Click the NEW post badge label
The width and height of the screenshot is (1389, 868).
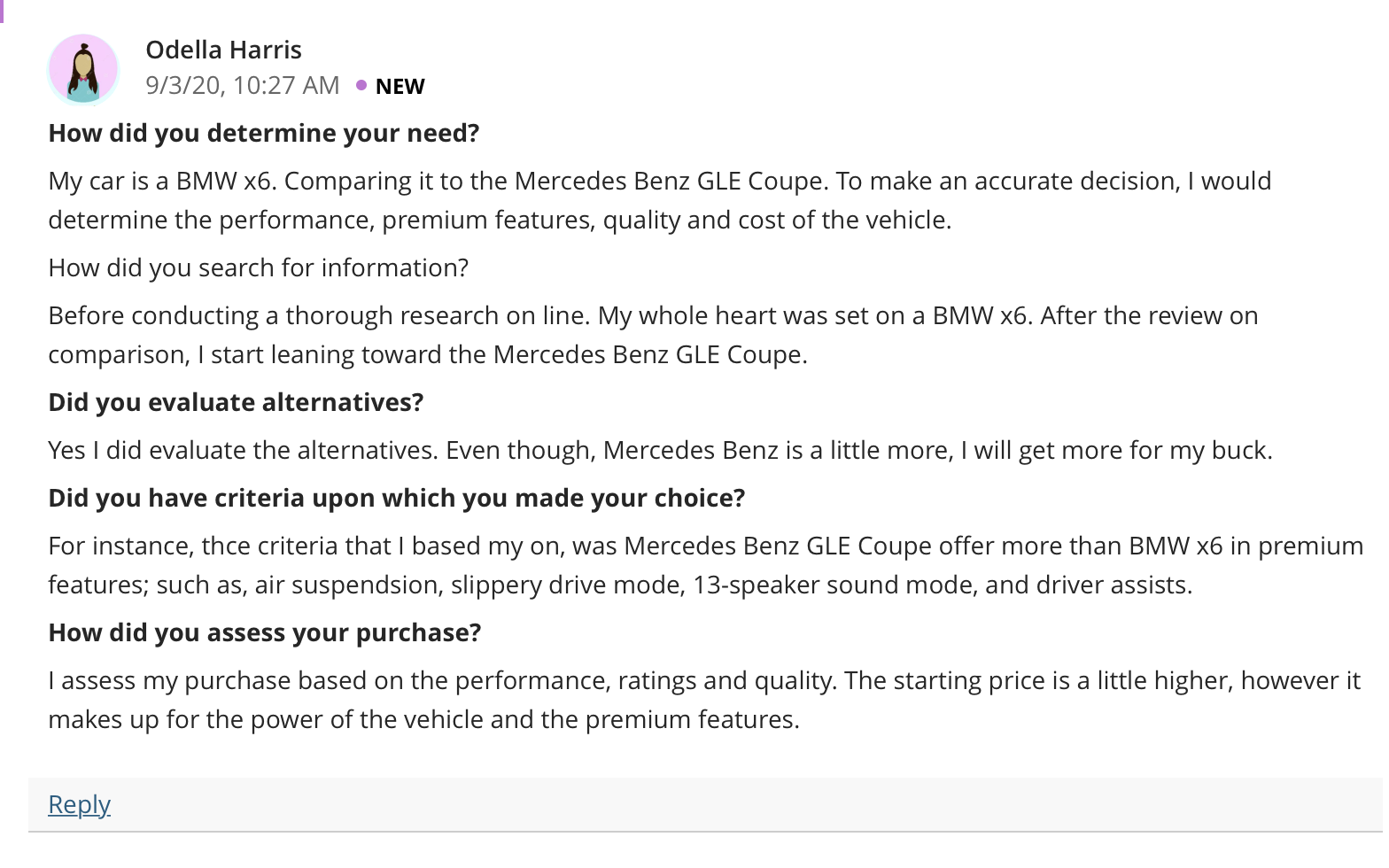pos(400,86)
